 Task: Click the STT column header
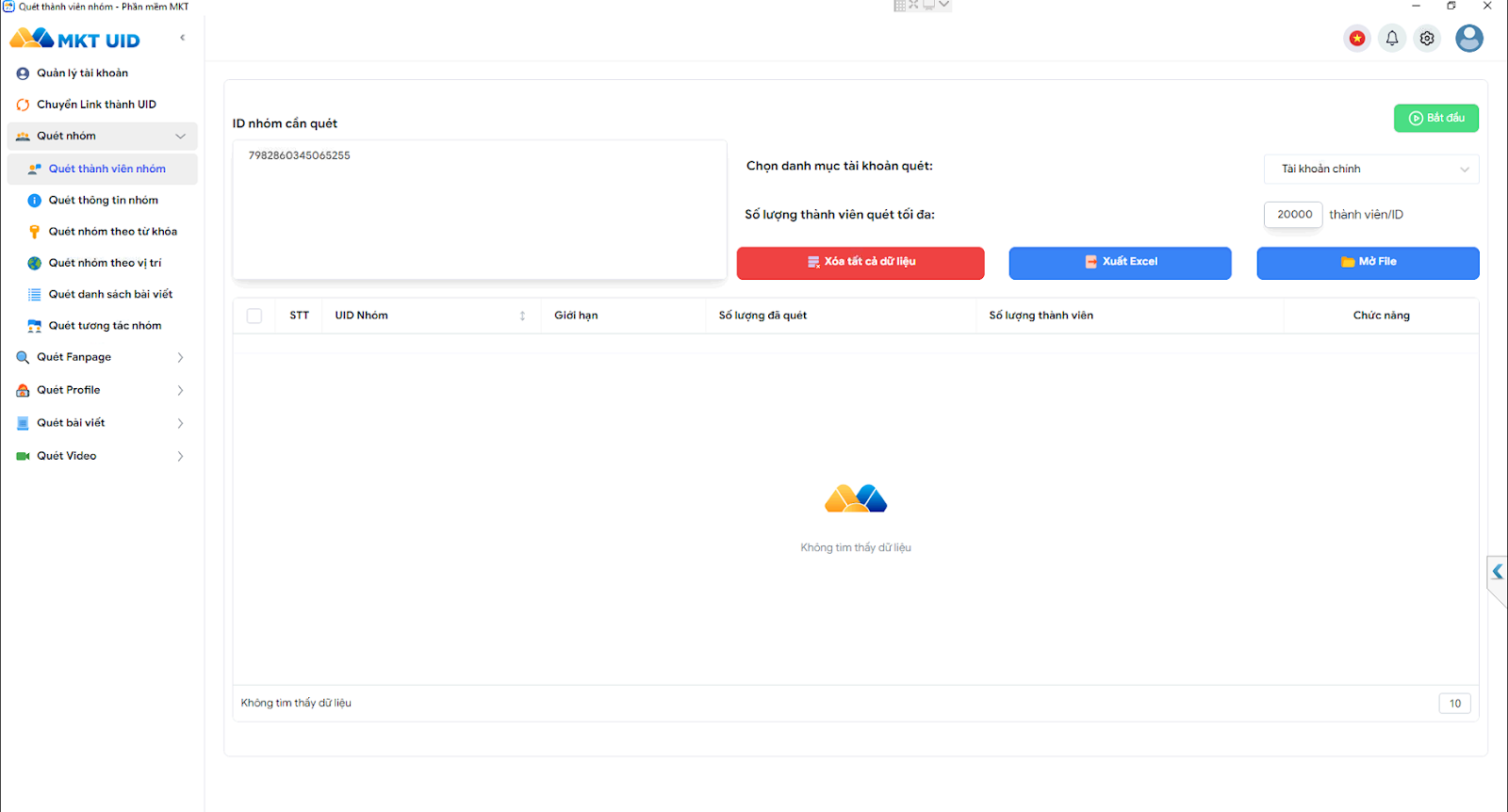pos(299,316)
